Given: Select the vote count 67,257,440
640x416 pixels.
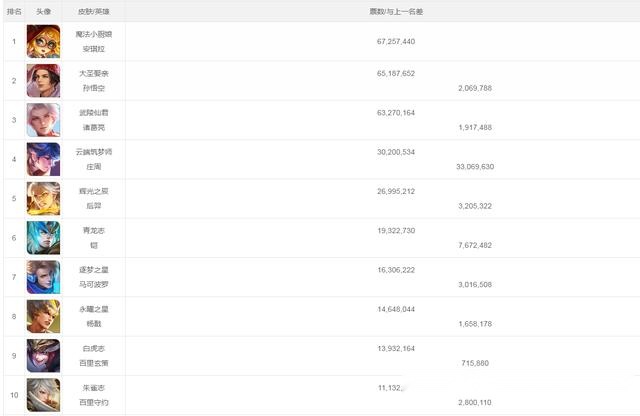Looking at the screenshot, I should (x=396, y=41).
